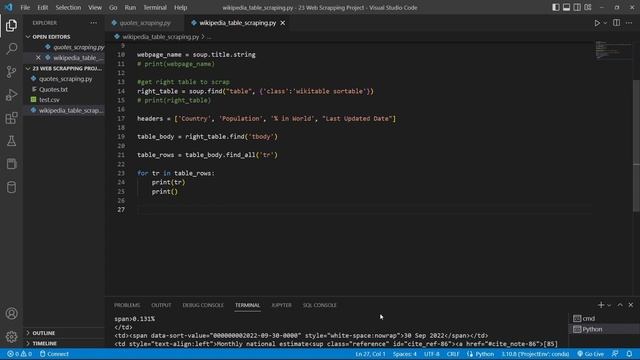Image resolution: width=640 pixels, height=360 pixels.
Task: Open the Manage gear icon
Action: pos(11,336)
